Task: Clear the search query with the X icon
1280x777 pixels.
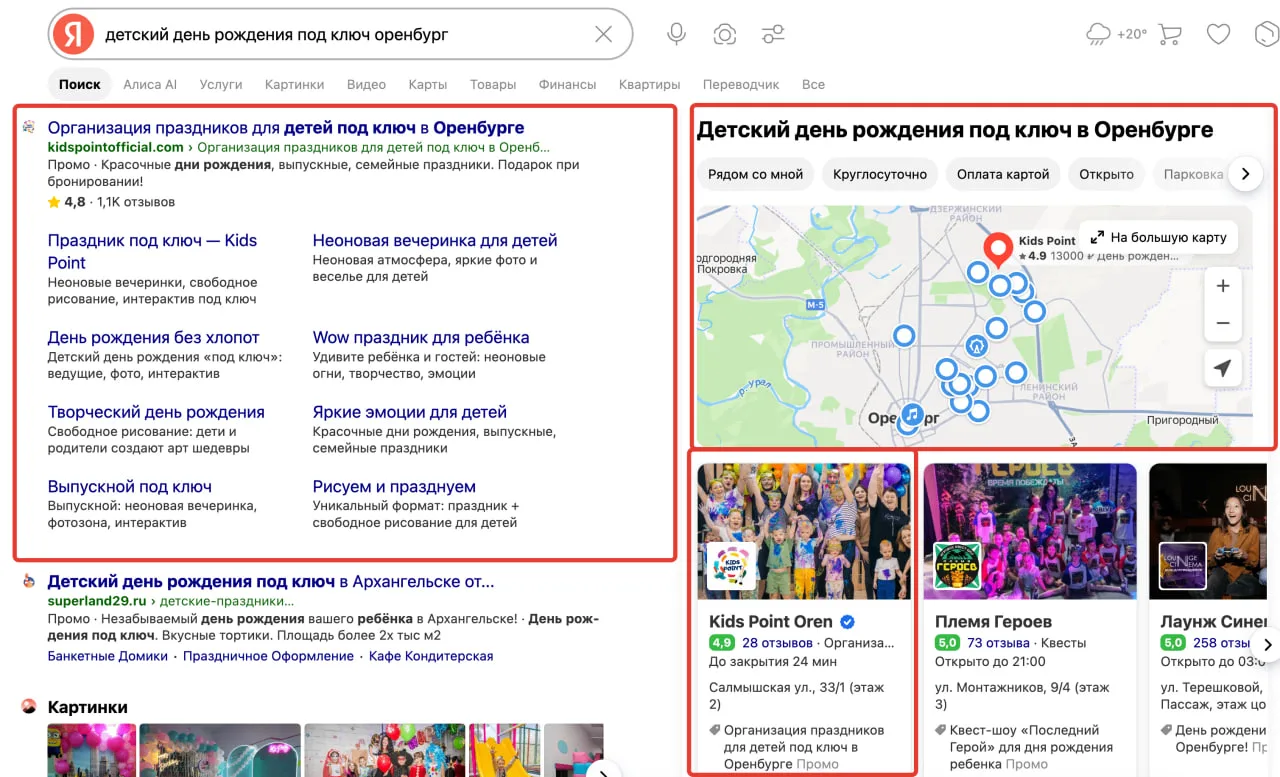Action: point(604,34)
